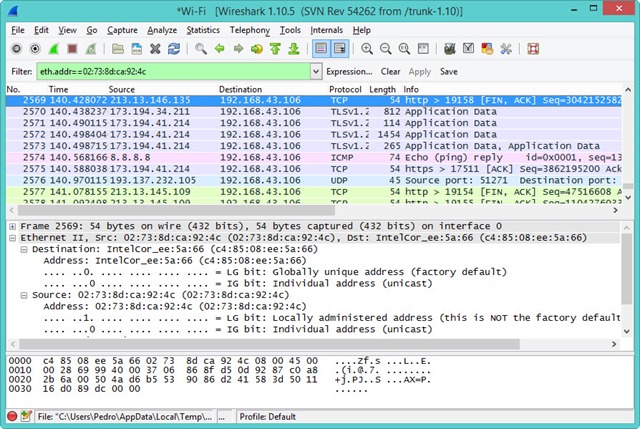The height and width of the screenshot is (429, 640).
Task: Select packet 2572 with length 1454
Action: 313,134
